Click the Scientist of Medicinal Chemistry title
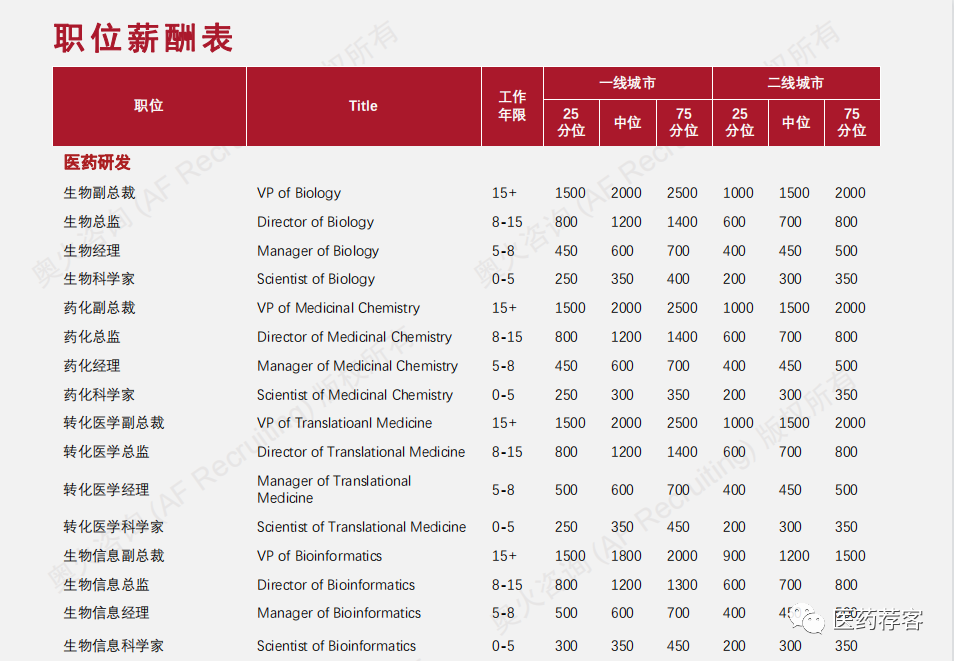This screenshot has width=954, height=661. coord(355,395)
